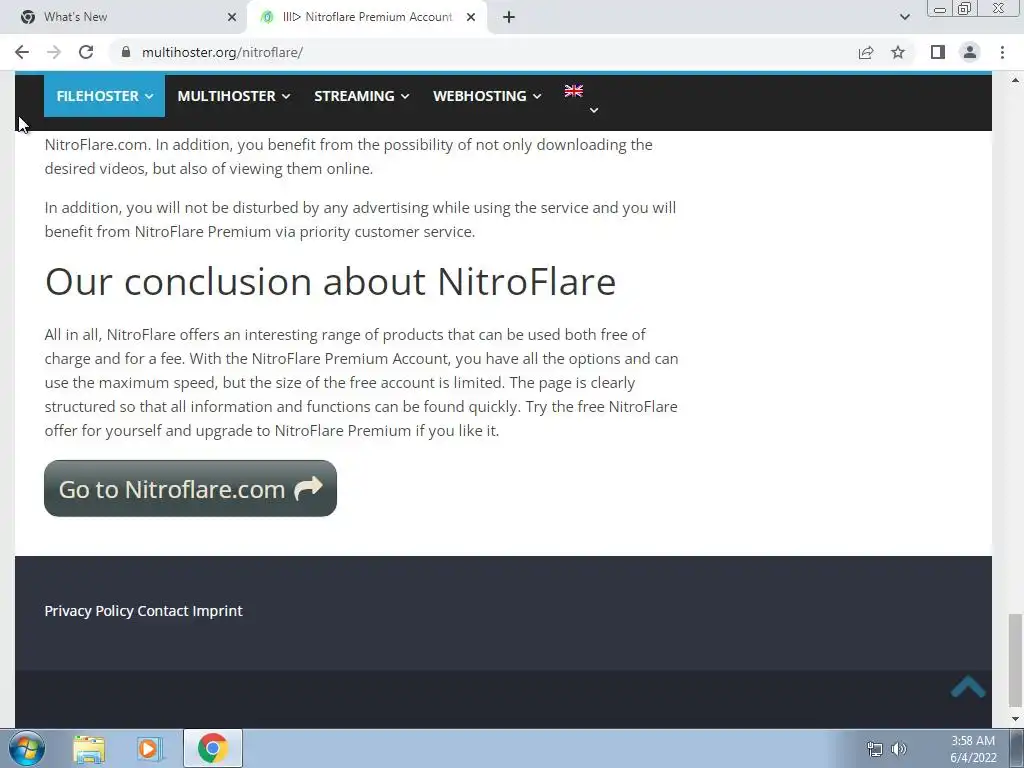Viewport: 1024px width, 768px height.
Task: Open Chrome three-dot menu
Action: tap(1002, 52)
